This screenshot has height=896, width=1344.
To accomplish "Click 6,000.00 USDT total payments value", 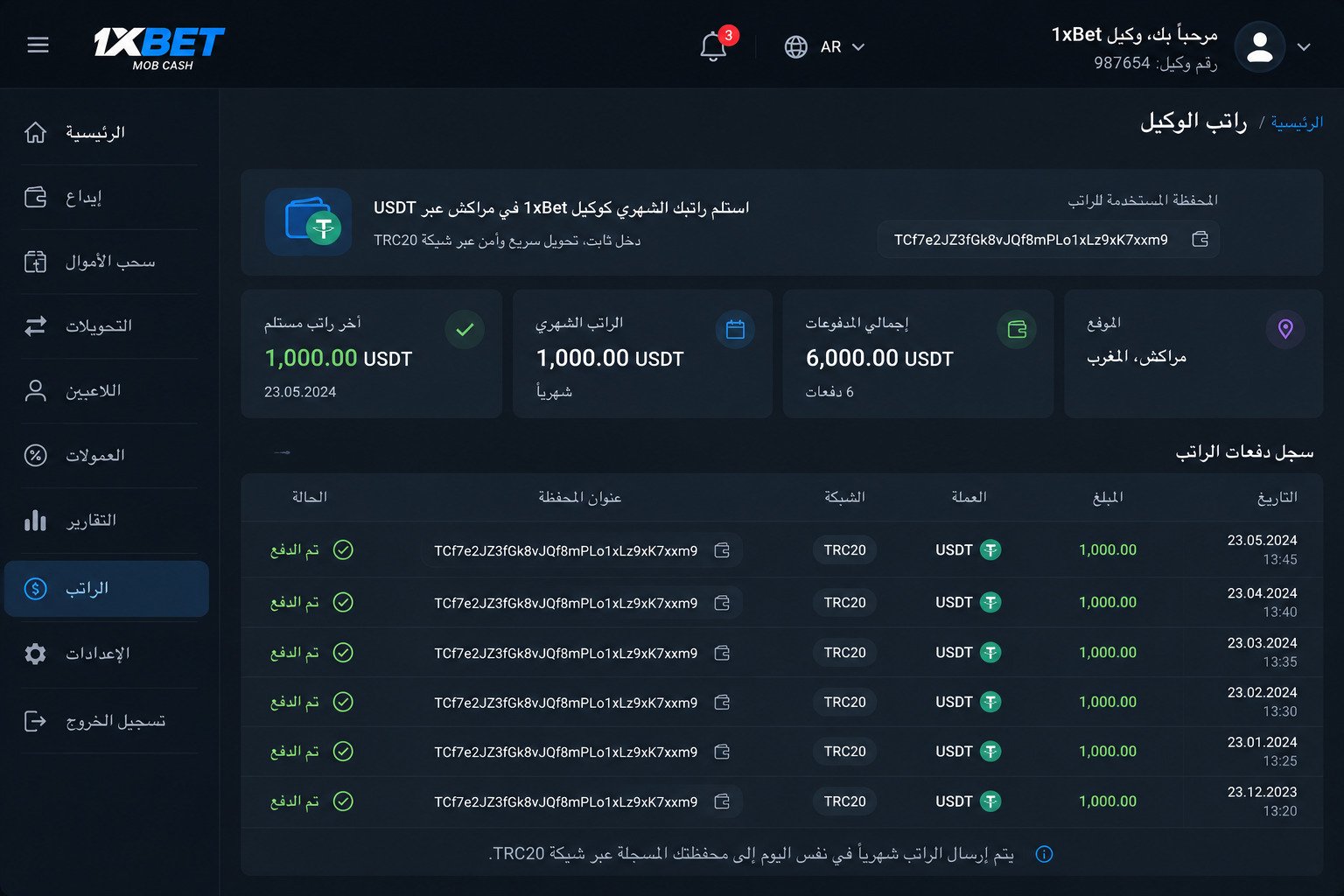I will (x=879, y=358).
